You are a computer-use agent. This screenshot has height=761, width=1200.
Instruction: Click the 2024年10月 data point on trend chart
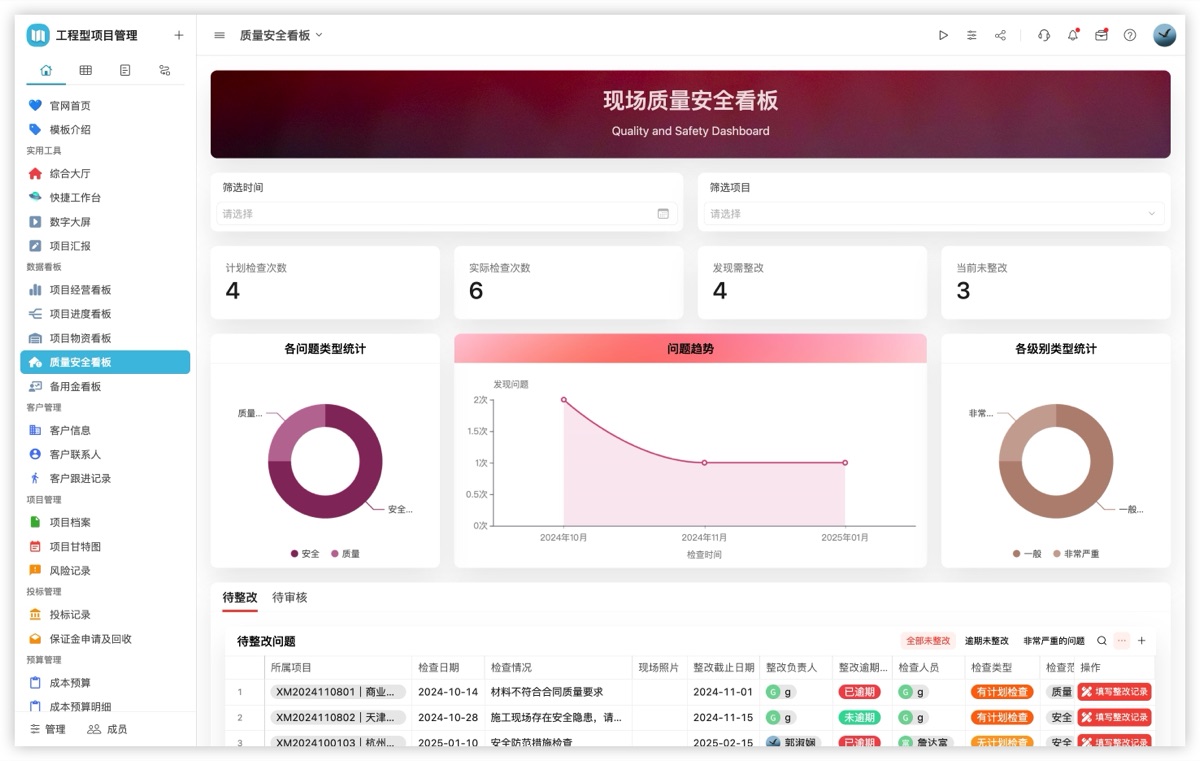point(564,400)
